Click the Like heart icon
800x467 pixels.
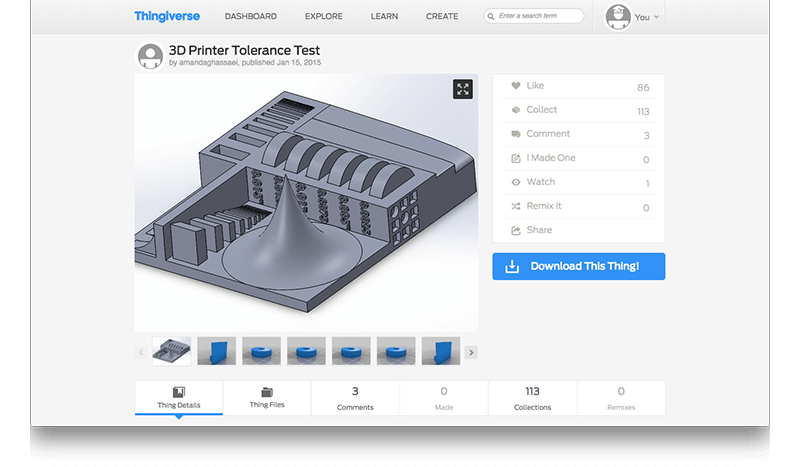tap(516, 86)
